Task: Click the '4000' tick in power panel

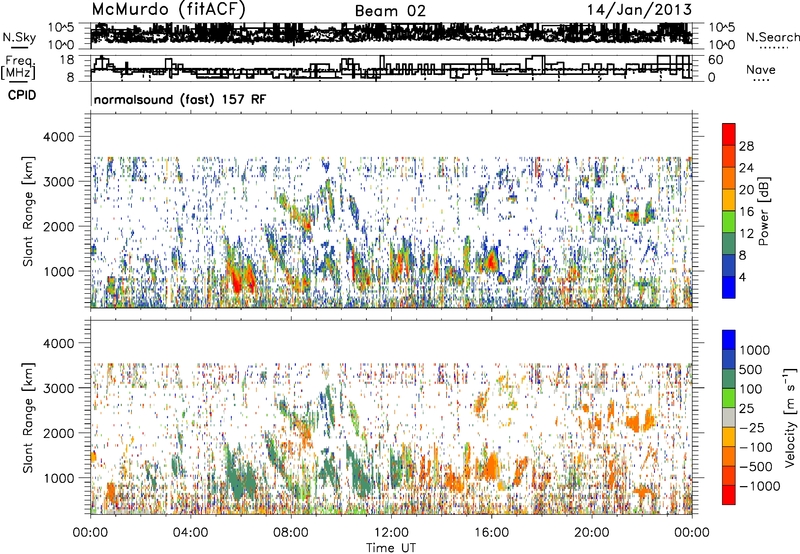Action: 59,137
